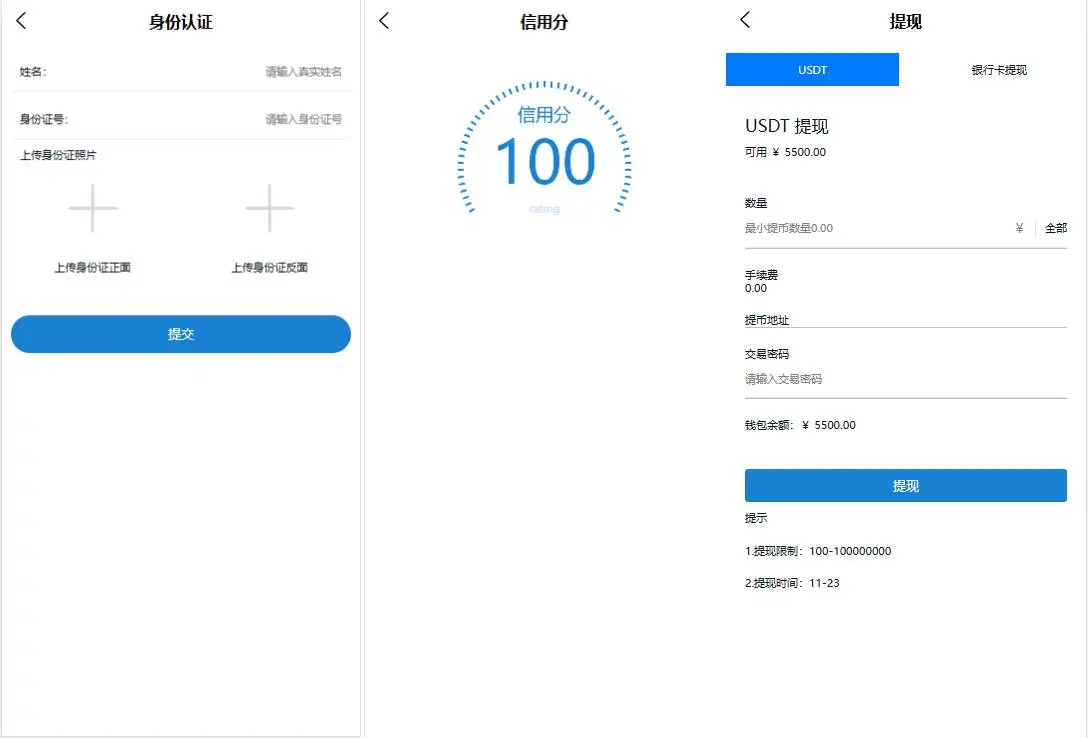Image resolution: width=1088 pixels, height=738 pixels.
Task: Tap the back arrow on 信用分 page
Action: pos(383,20)
